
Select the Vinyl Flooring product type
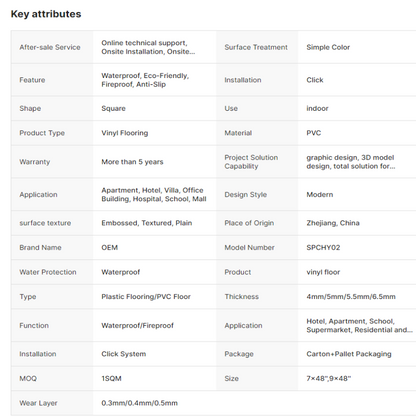(x=125, y=133)
